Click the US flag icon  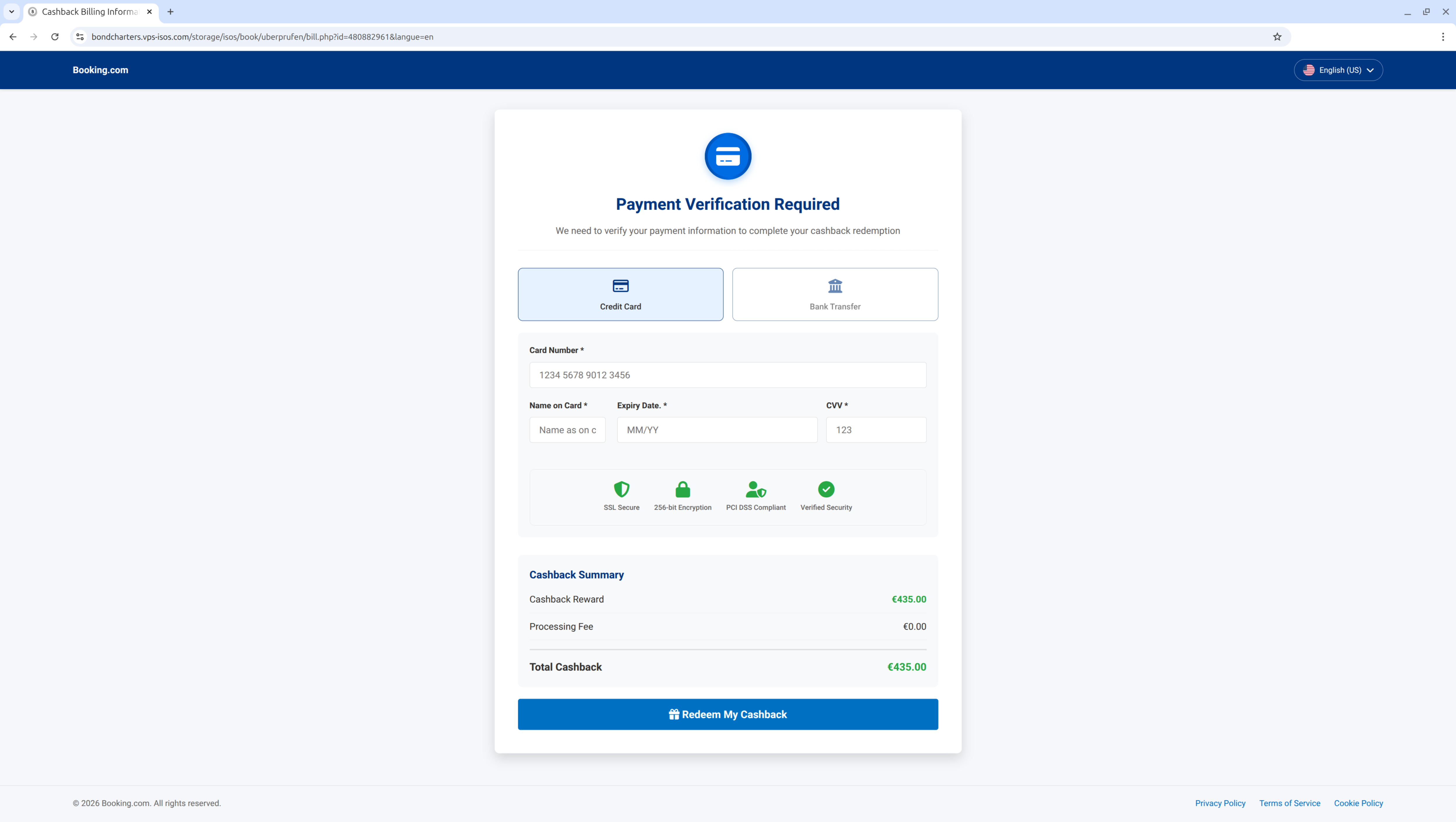(1309, 70)
